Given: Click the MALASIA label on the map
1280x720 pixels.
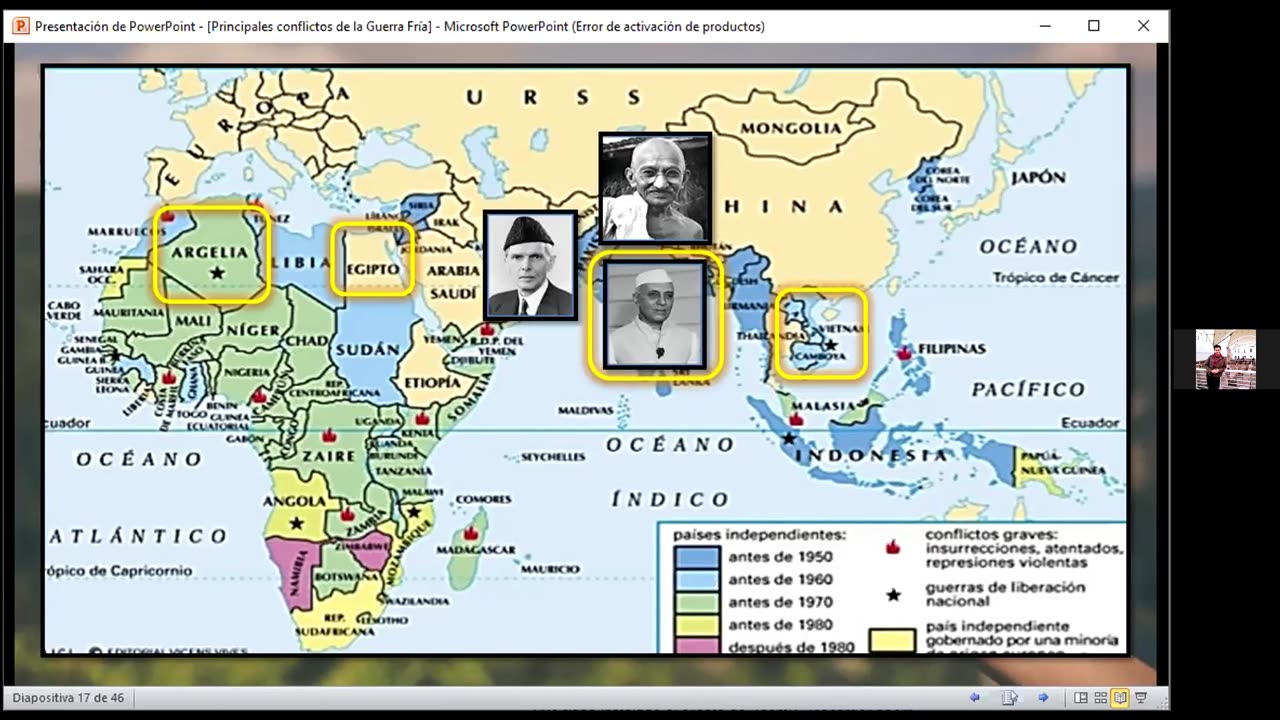Looking at the screenshot, I should point(825,405).
